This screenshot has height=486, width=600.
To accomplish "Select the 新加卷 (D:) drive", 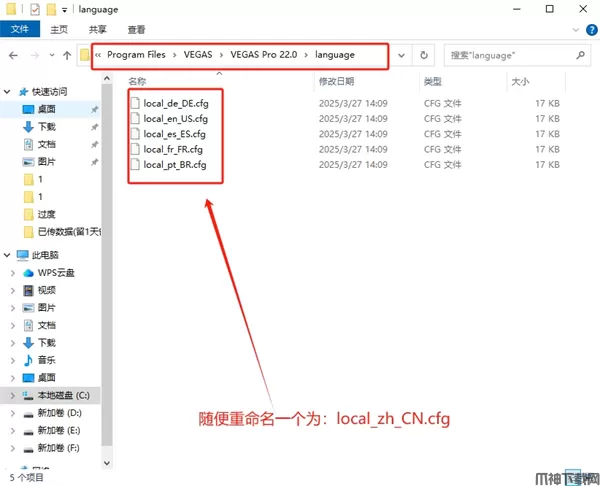I will [x=59, y=413].
